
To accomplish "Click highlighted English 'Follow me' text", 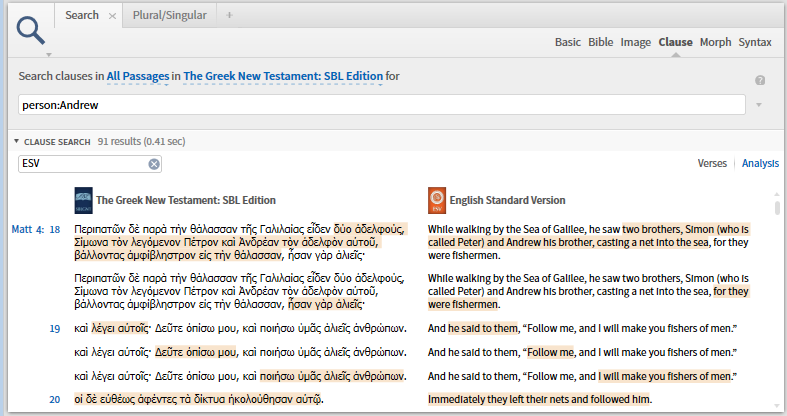I will click(x=550, y=352).
